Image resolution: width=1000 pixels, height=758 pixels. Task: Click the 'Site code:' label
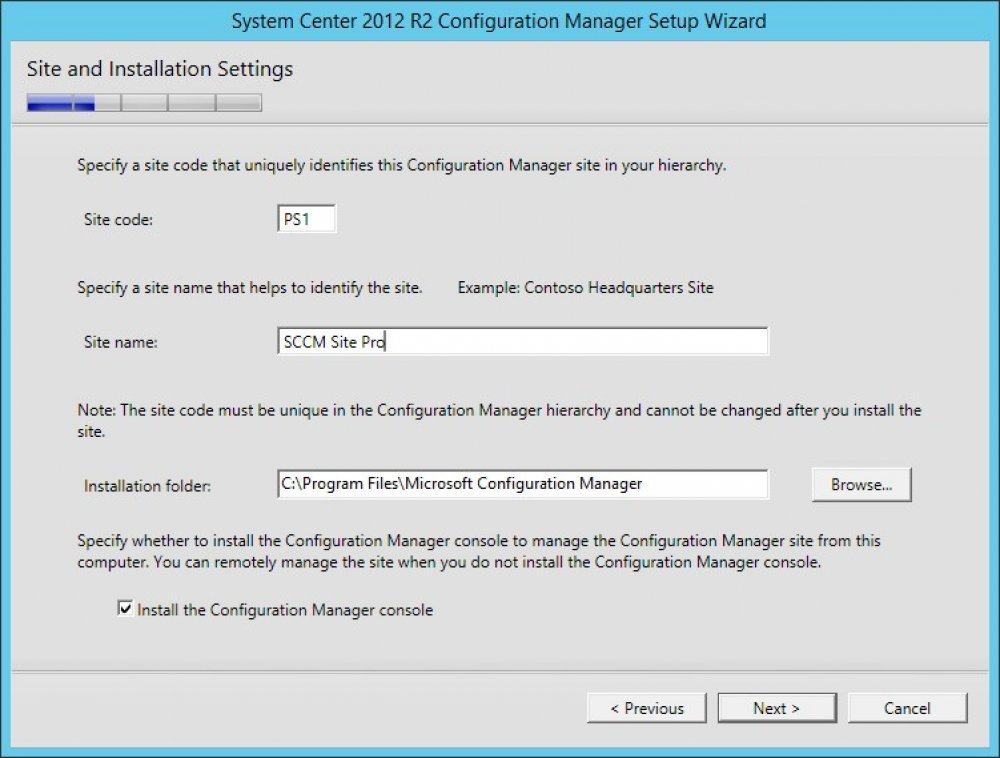click(119, 219)
